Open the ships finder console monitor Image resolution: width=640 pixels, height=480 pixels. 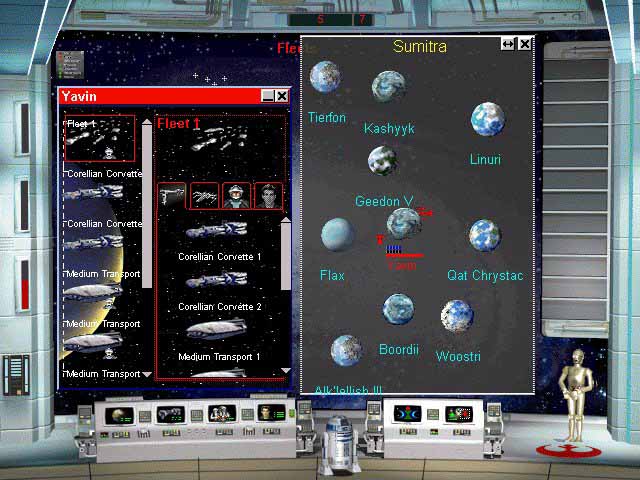point(171,415)
